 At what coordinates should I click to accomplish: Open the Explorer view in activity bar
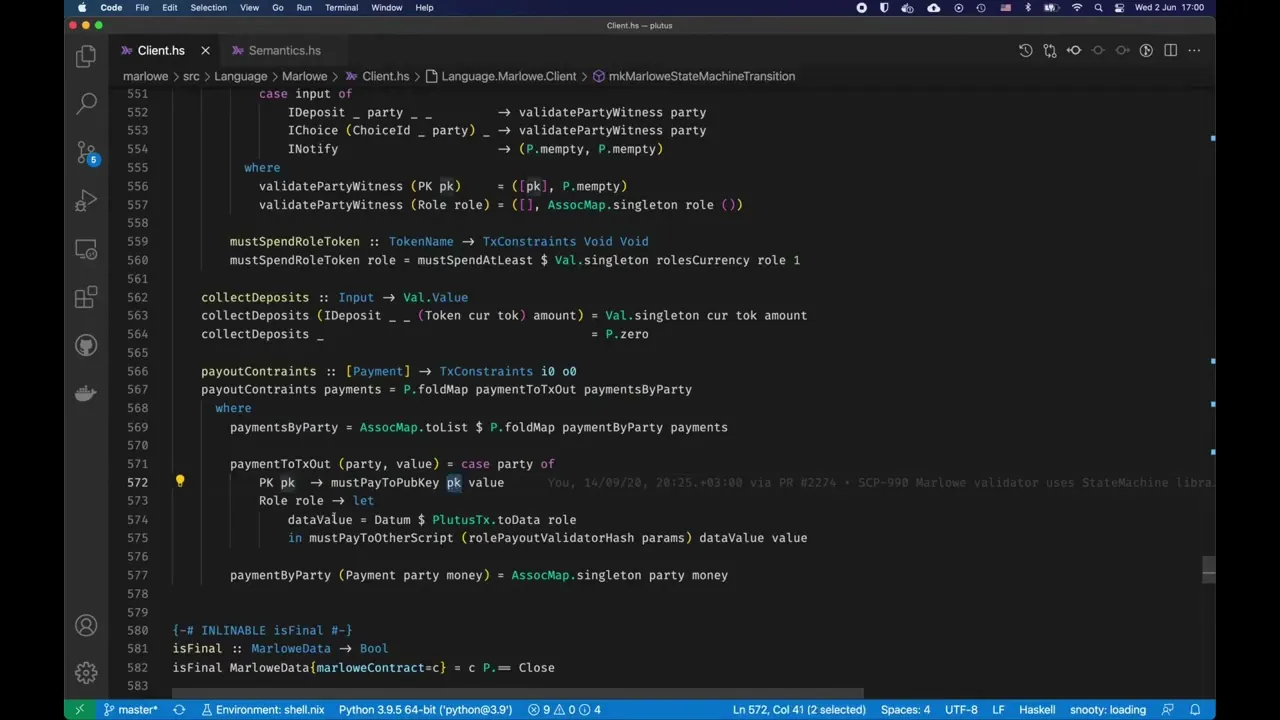click(86, 56)
